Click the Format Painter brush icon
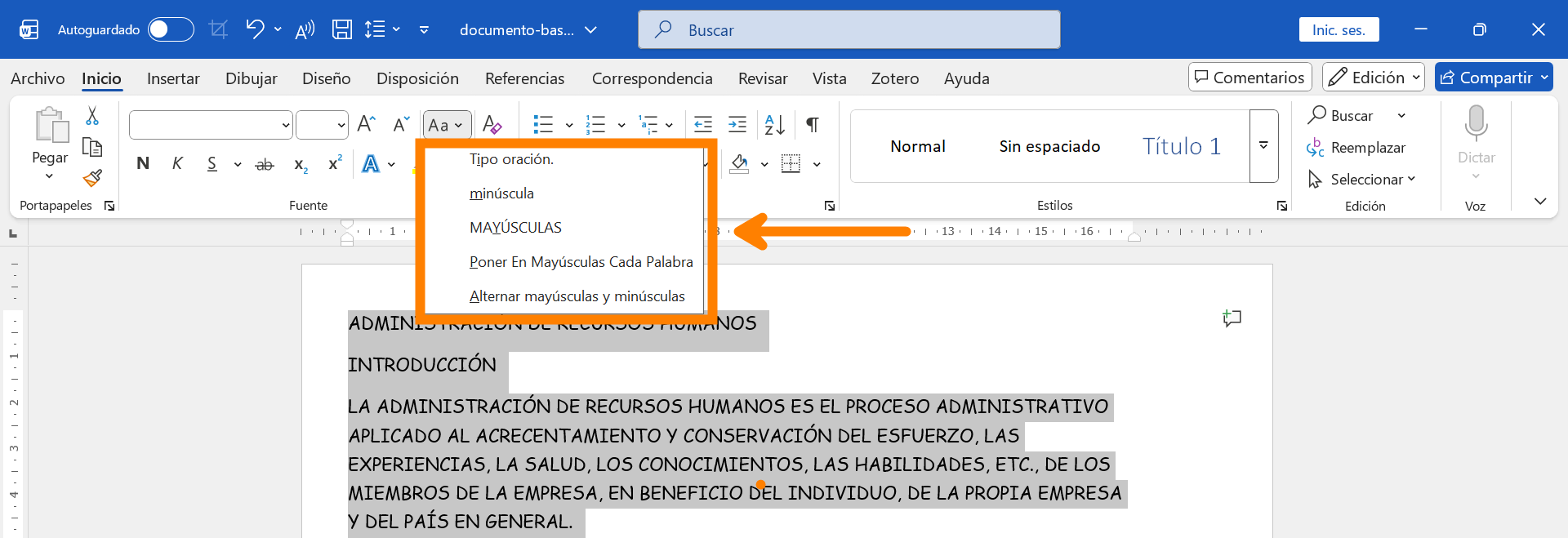The width and height of the screenshot is (1568, 538). (92, 177)
